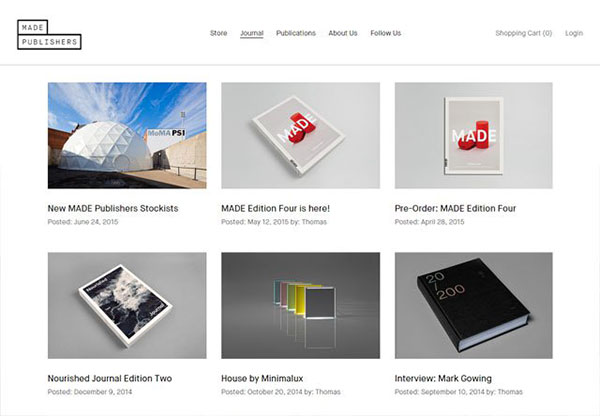Viewport: 600px width, 416px height.
Task: Open the Pre-Order: MADE Edition Four post
Action: 455,209
